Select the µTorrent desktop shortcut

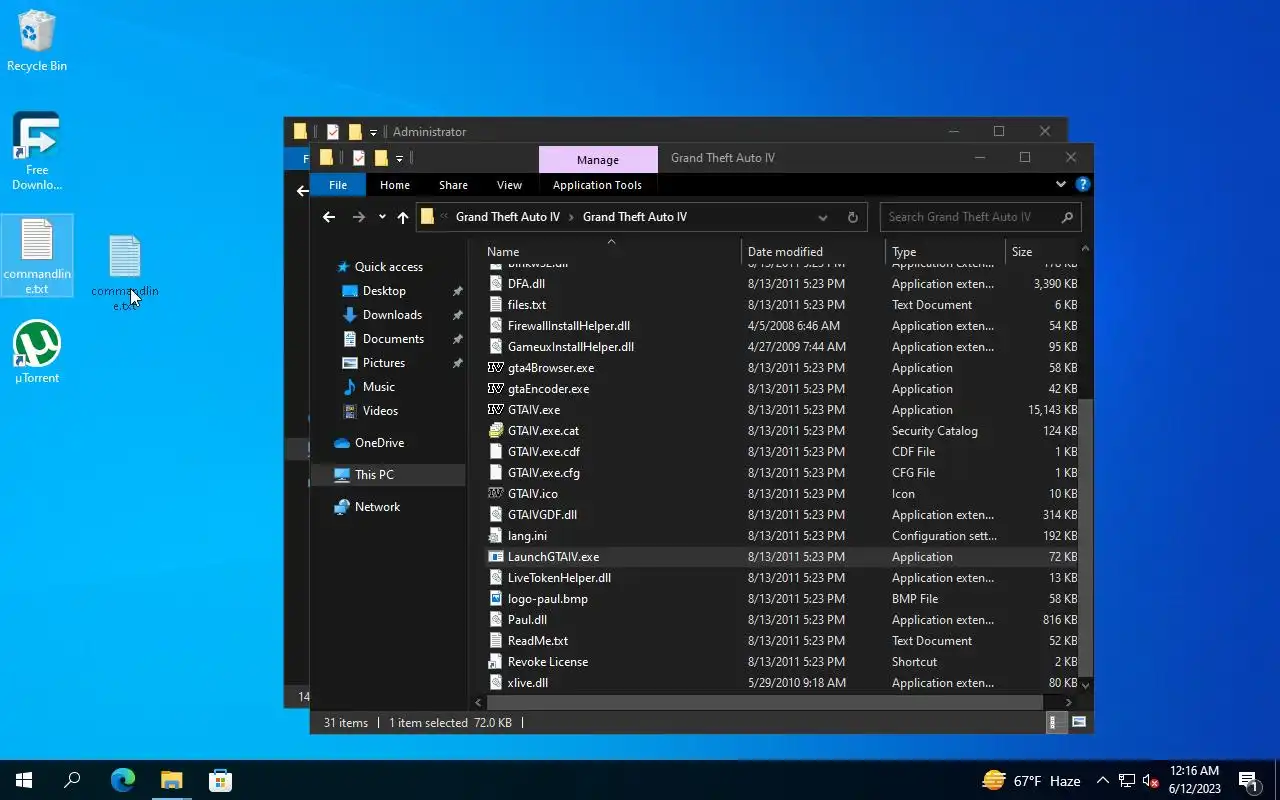(37, 352)
